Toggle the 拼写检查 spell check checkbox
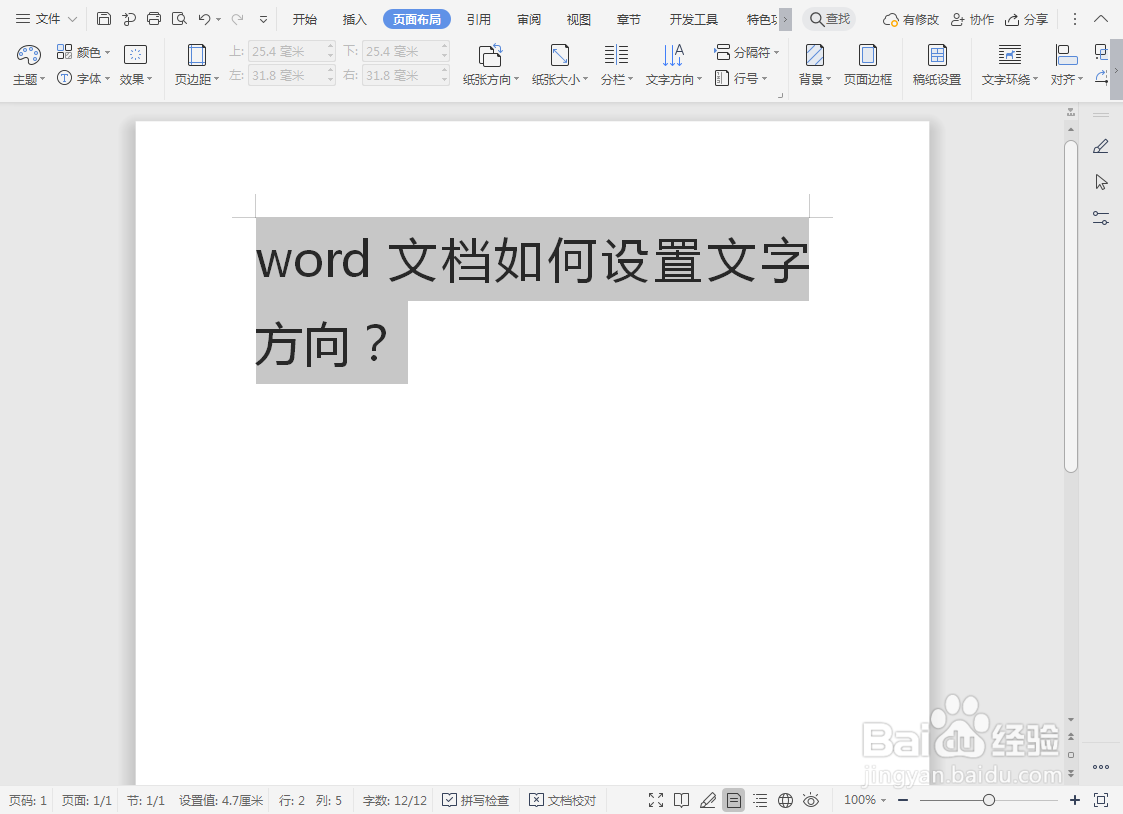1123x814 pixels. 450,799
